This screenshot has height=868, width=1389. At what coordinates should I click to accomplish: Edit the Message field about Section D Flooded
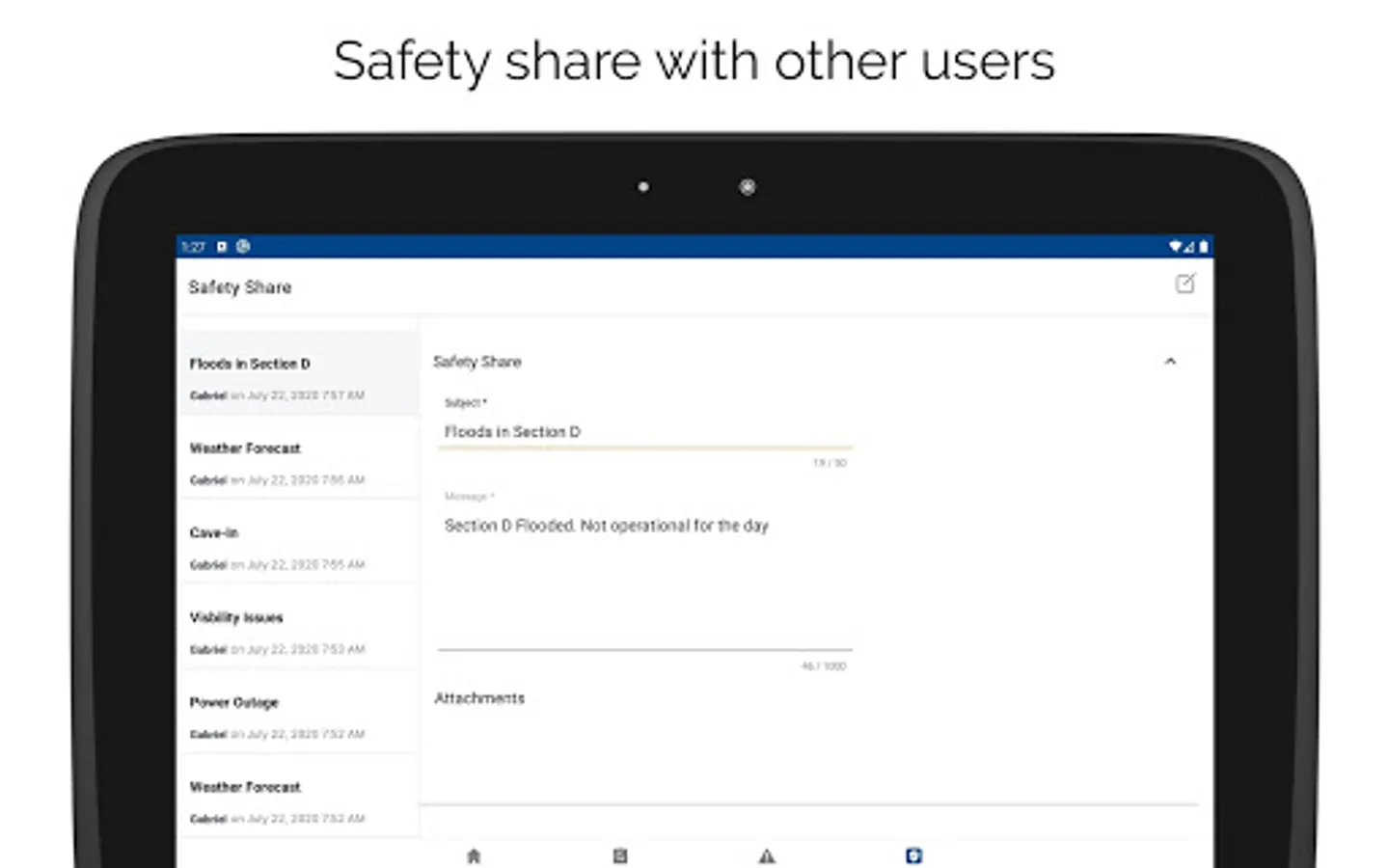coord(644,581)
